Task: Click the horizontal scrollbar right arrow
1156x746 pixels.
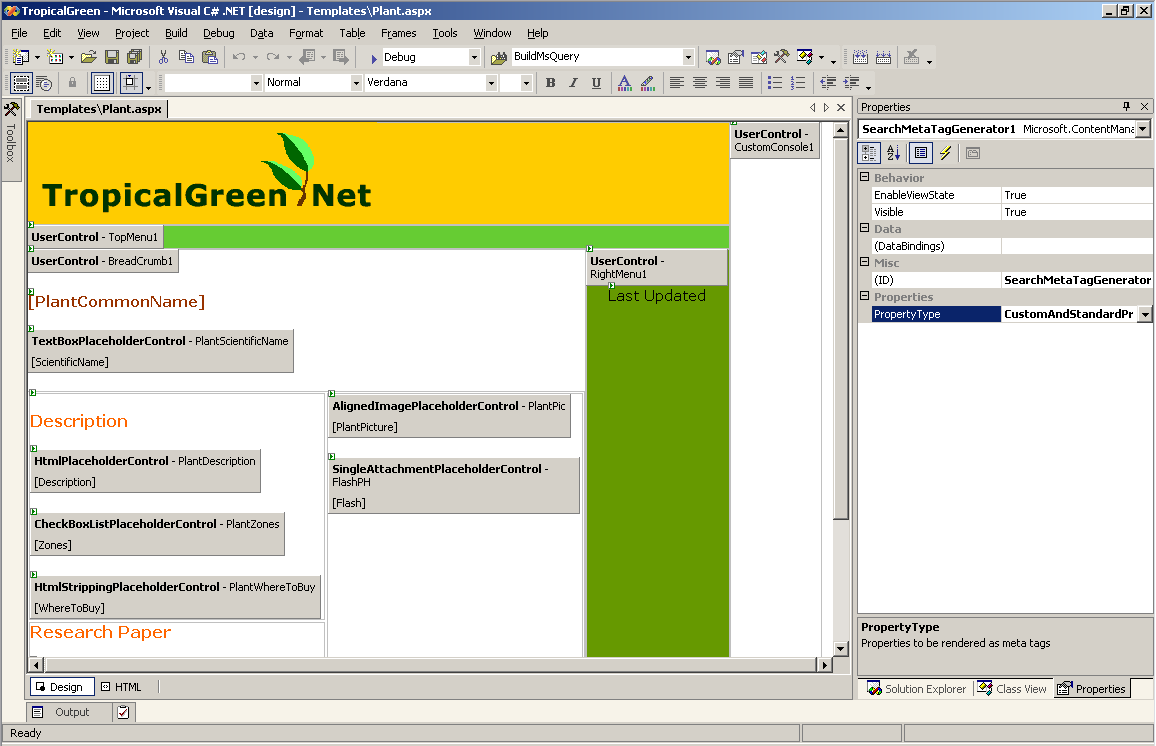Action: (x=825, y=665)
